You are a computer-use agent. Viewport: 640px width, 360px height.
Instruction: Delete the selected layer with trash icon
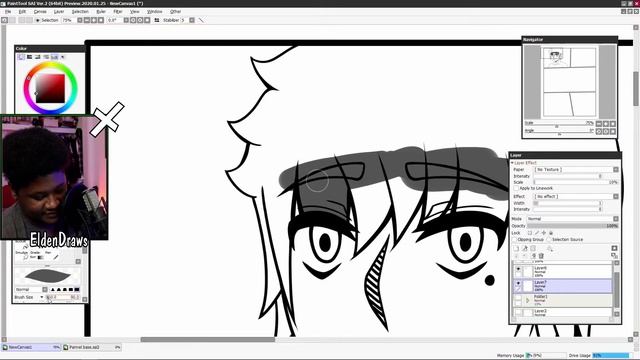(541, 256)
